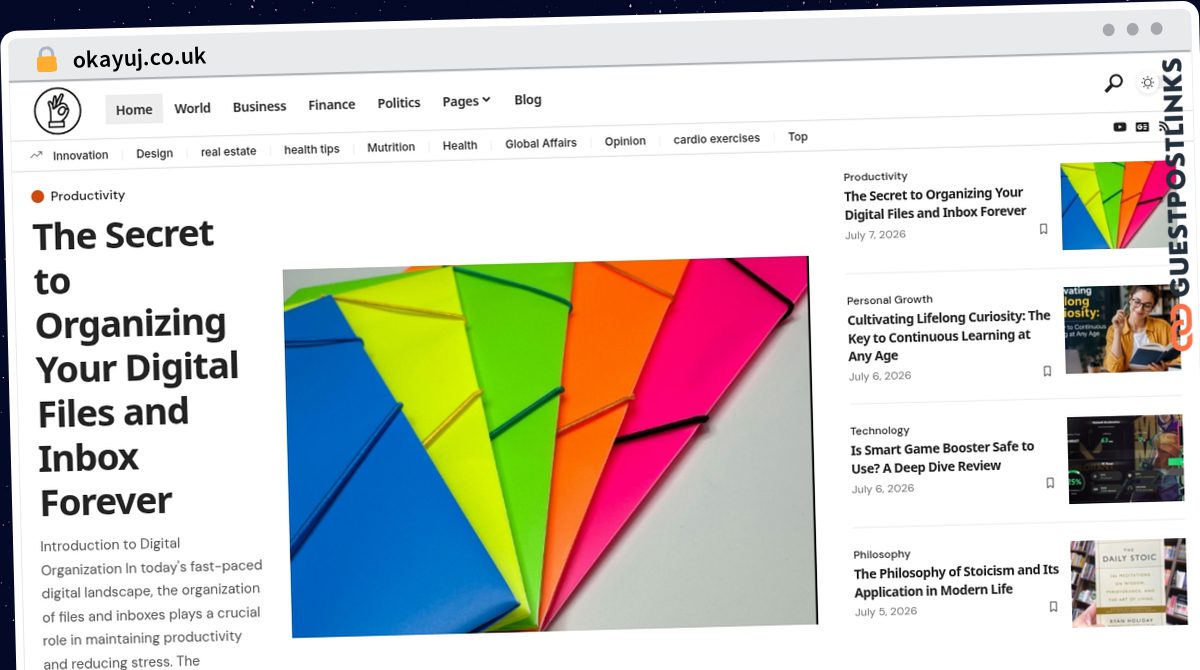The image size is (1200, 670).
Task: Open the site search magnifier
Action: (1113, 84)
